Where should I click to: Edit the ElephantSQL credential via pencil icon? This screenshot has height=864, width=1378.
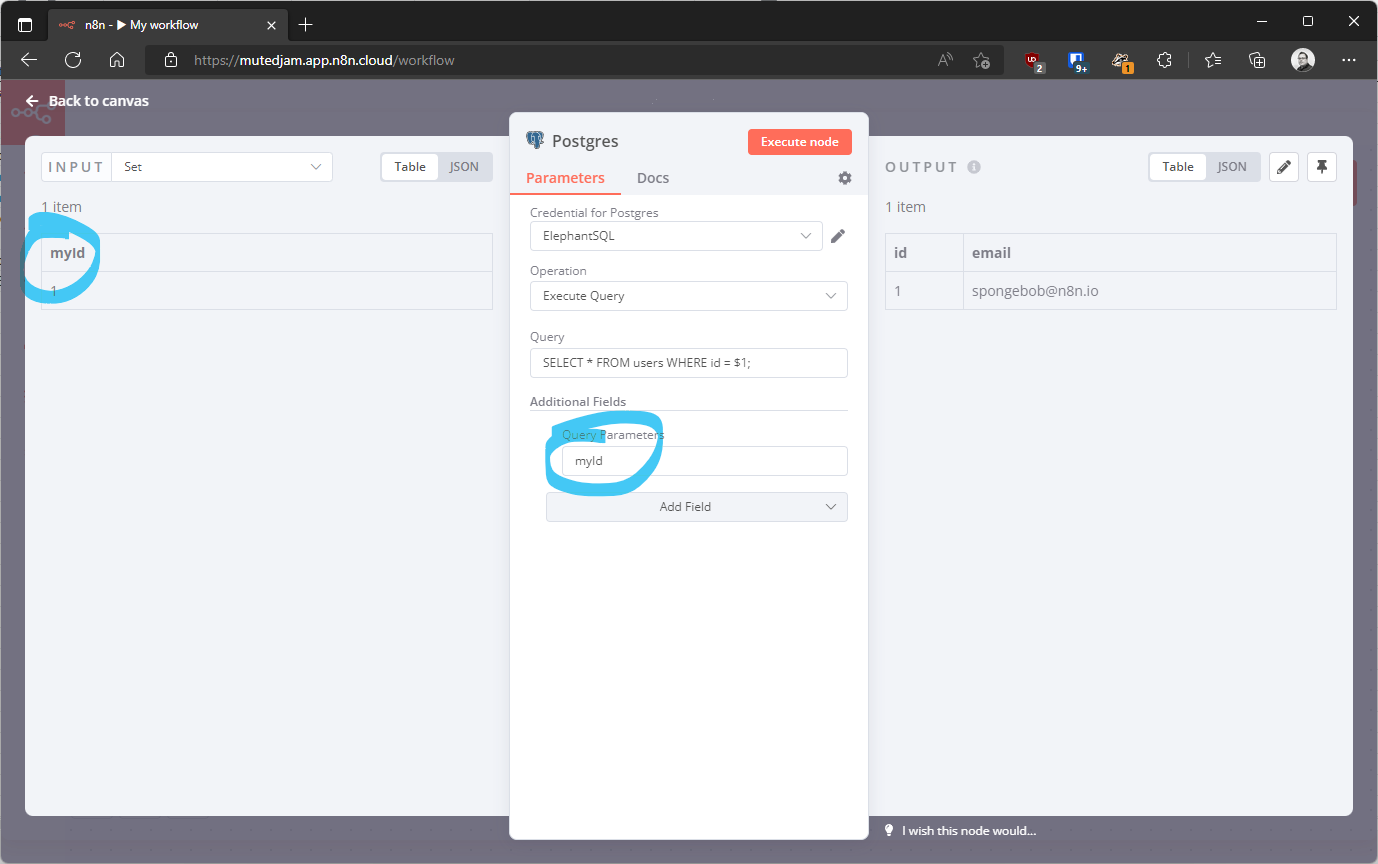pyautogui.click(x=838, y=236)
